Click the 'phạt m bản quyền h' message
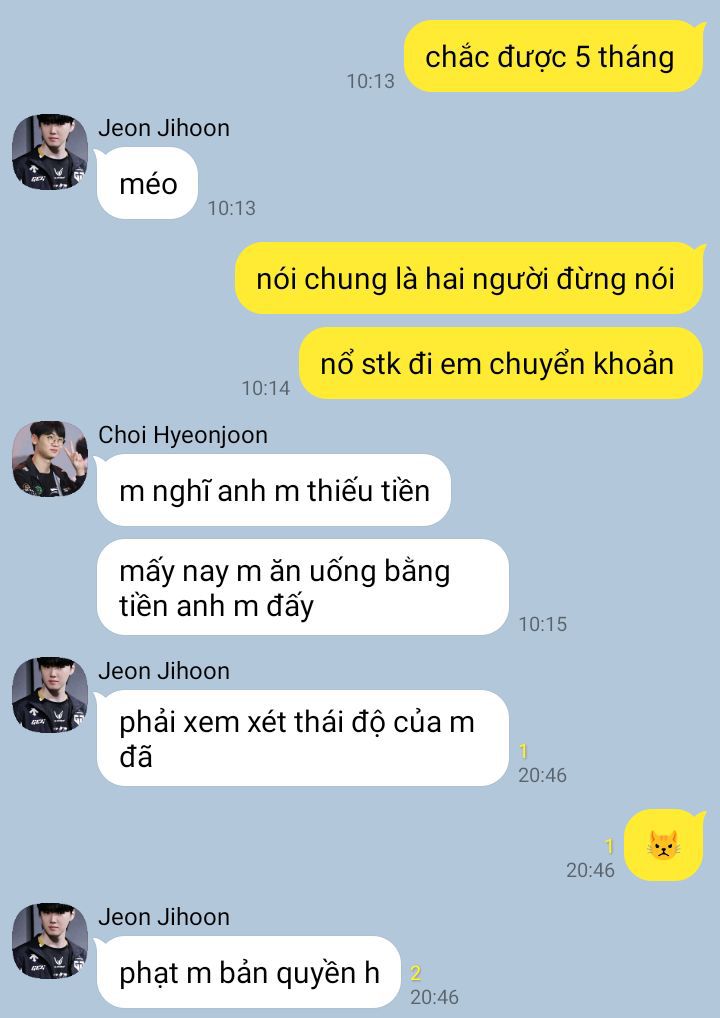This screenshot has height=1018, width=720. coord(248,972)
